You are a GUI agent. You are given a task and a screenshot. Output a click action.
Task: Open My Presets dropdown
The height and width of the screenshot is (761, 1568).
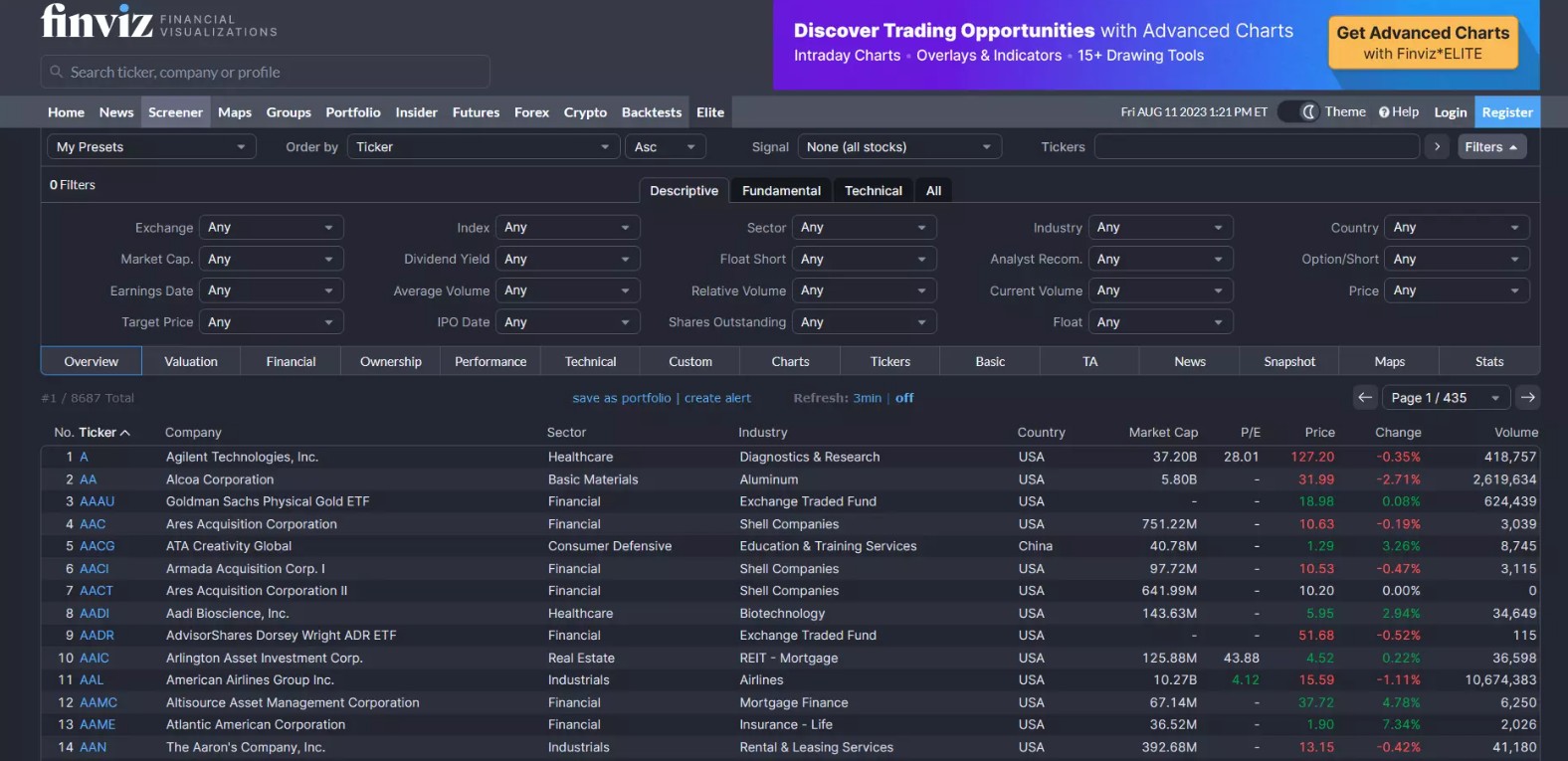pos(151,147)
